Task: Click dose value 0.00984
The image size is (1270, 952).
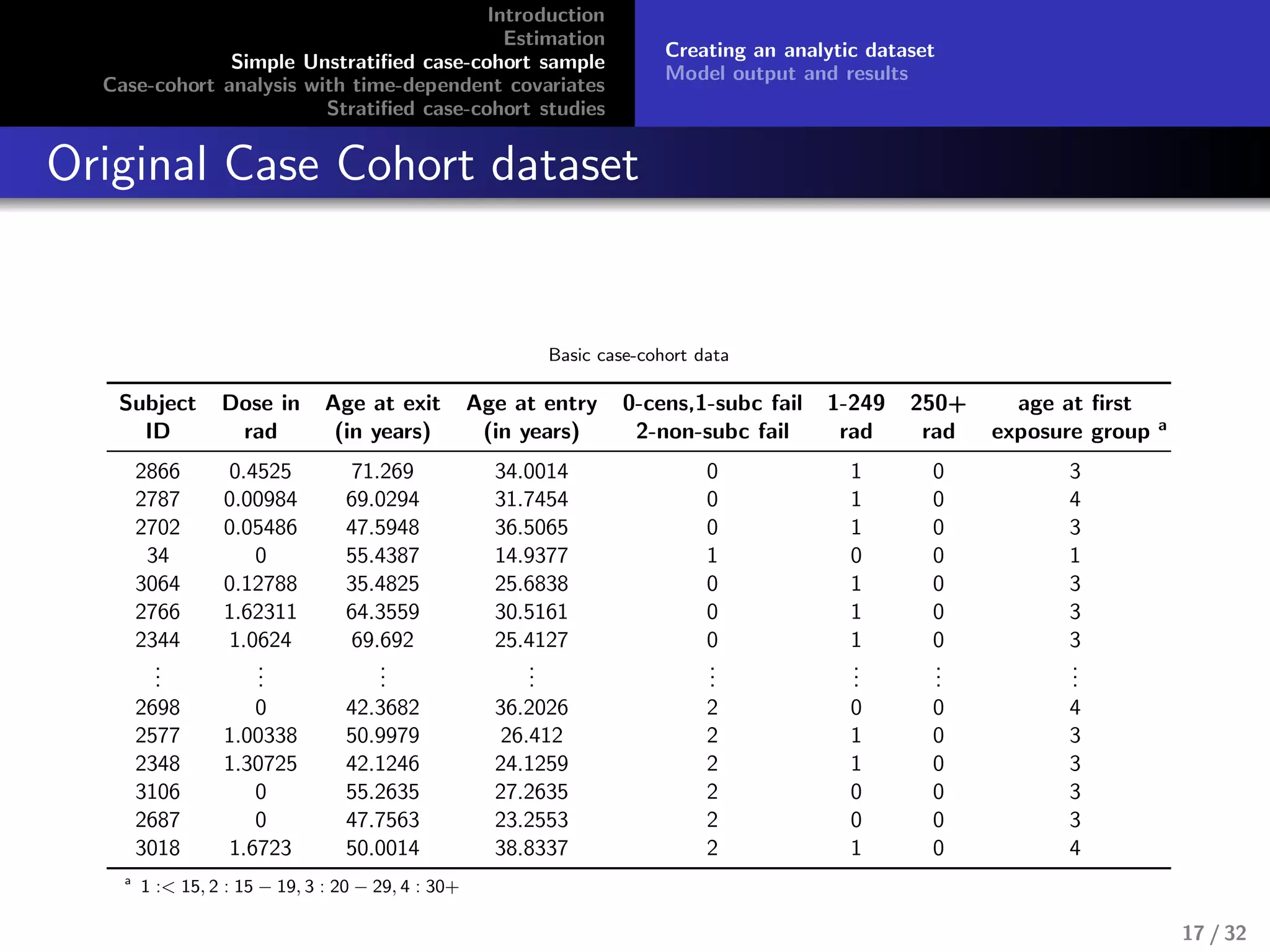Action: tap(260, 500)
